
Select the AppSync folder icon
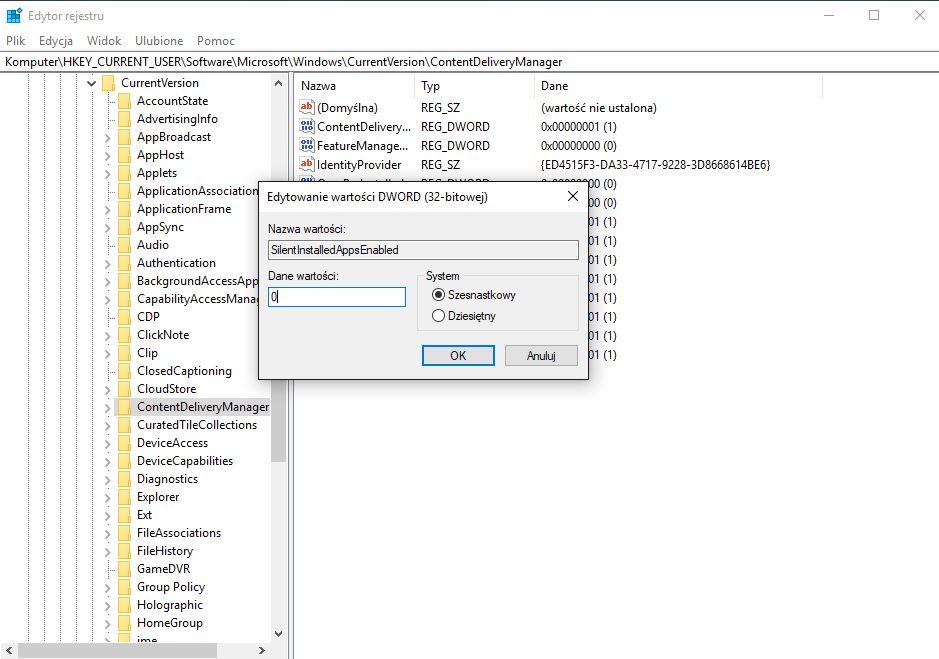tap(124, 226)
